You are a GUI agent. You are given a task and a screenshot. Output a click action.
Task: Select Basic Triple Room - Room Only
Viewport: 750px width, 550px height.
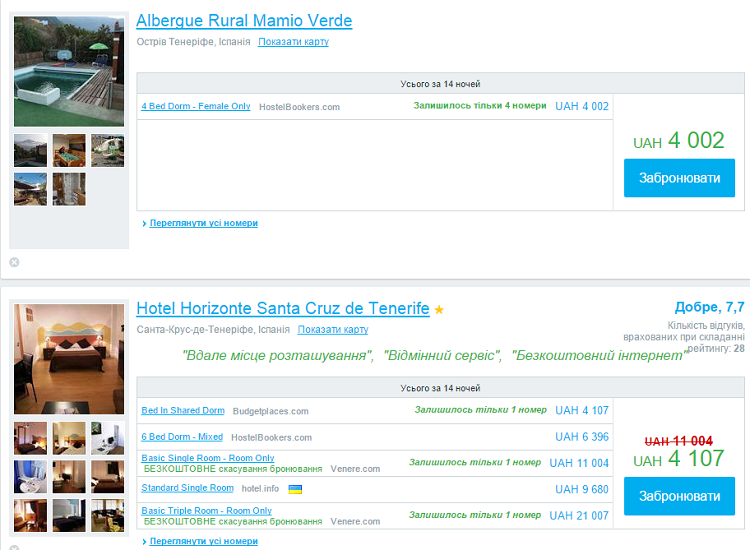tap(206, 511)
